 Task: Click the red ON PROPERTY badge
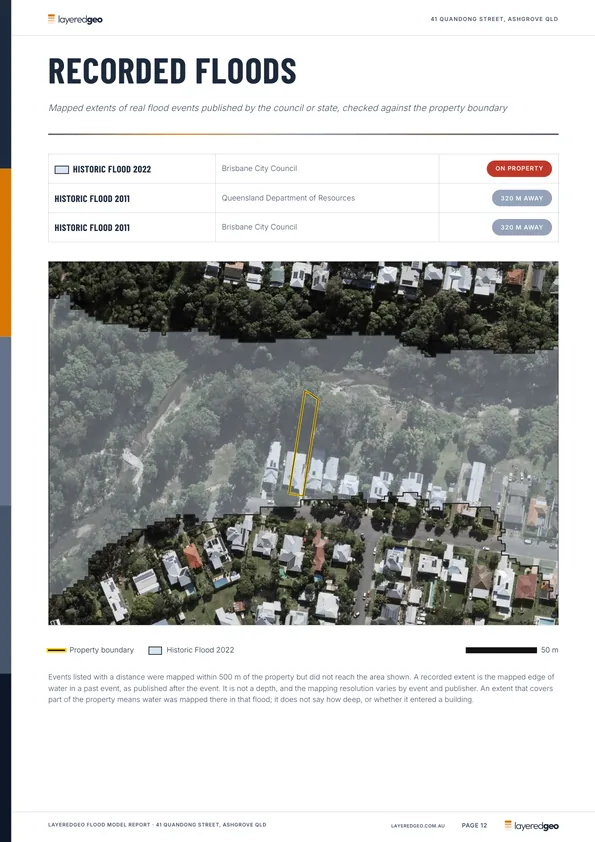519,169
